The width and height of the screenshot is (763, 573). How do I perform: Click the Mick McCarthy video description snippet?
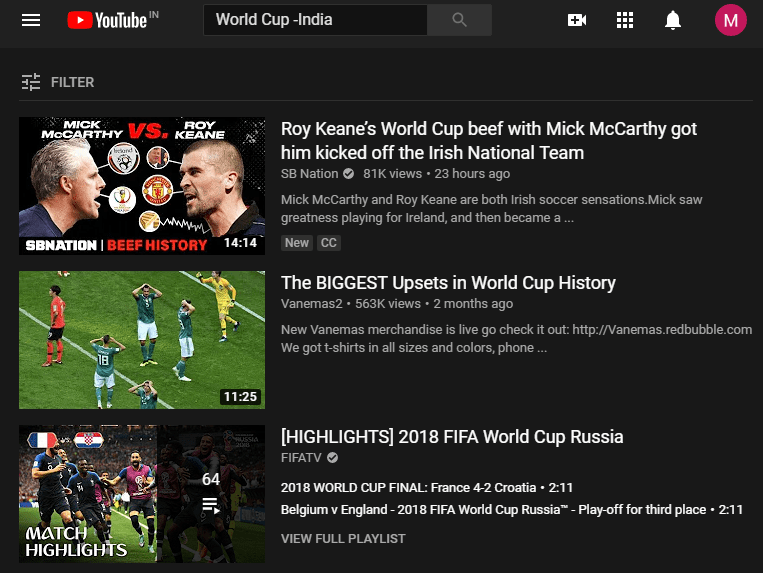491,209
